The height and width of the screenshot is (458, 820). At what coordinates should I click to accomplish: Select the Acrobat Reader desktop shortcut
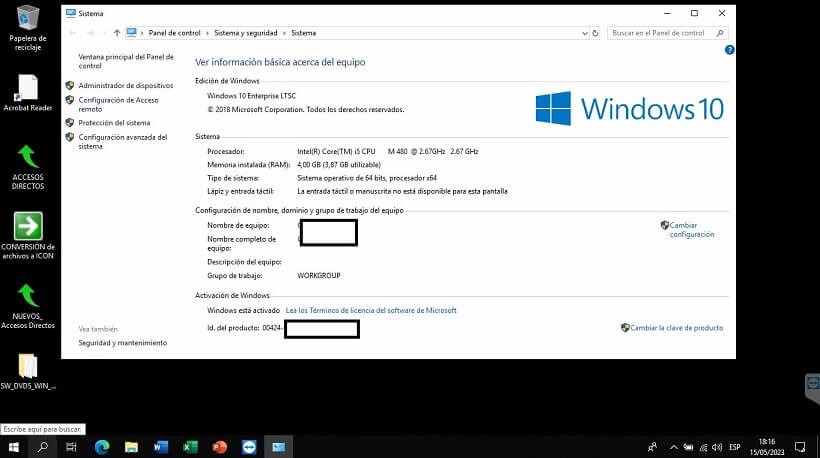point(28,93)
